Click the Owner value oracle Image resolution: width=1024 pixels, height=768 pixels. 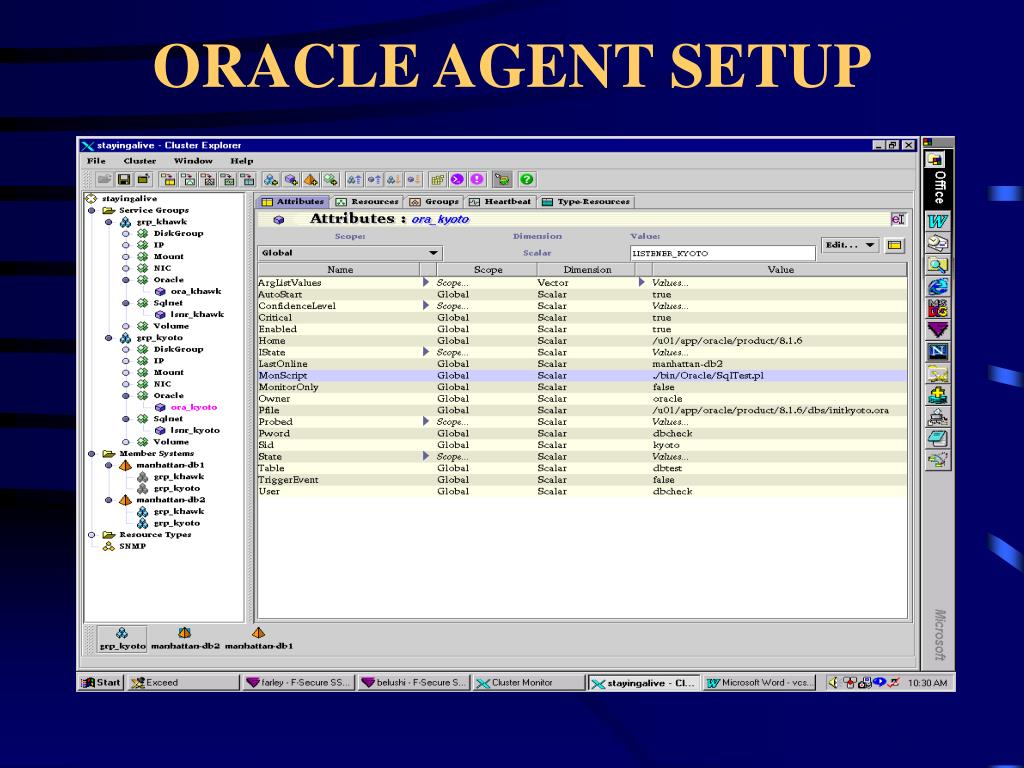coord(667,398)
